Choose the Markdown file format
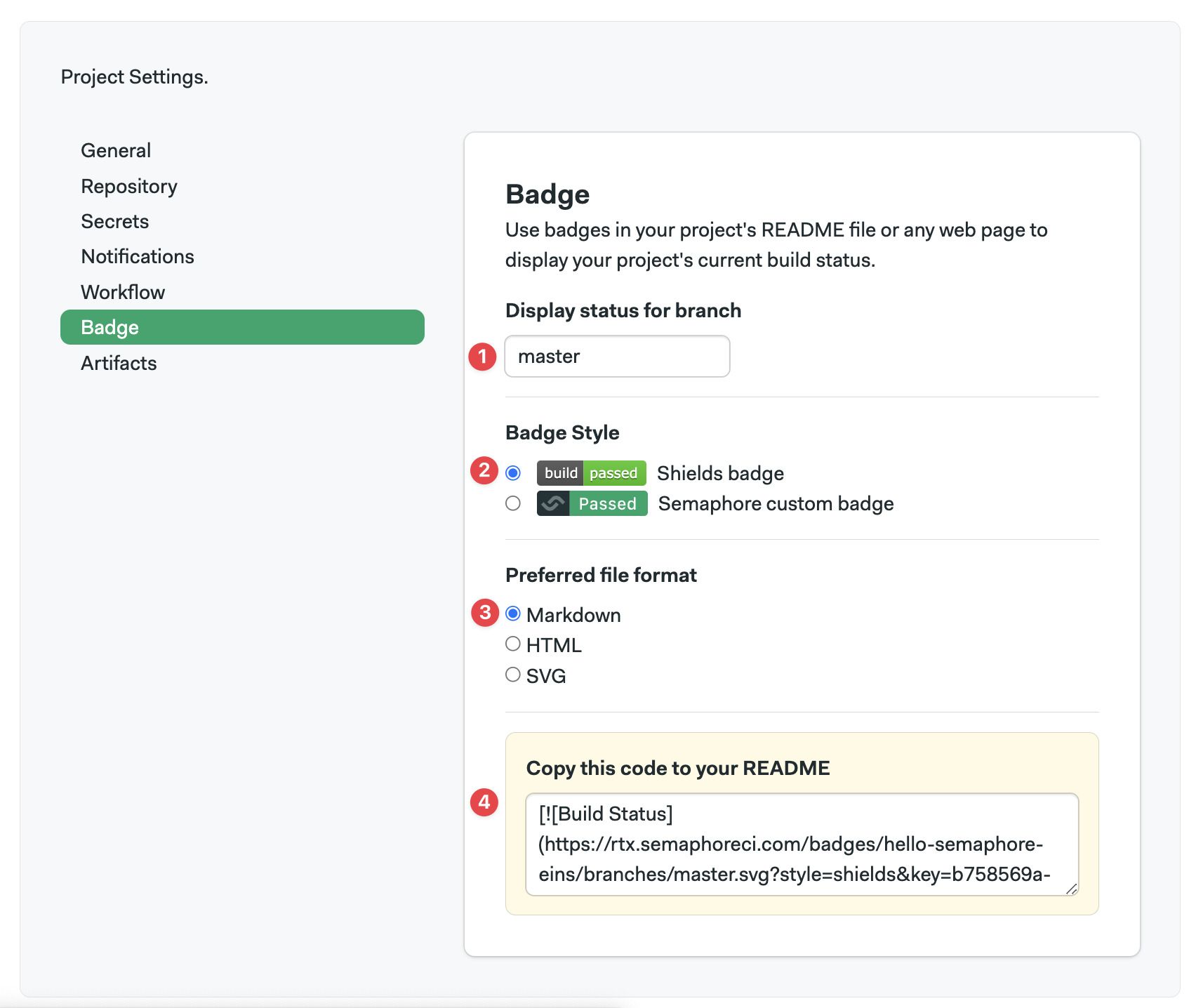Screen dimensions: 1189x1008 [x=513, y=614]
